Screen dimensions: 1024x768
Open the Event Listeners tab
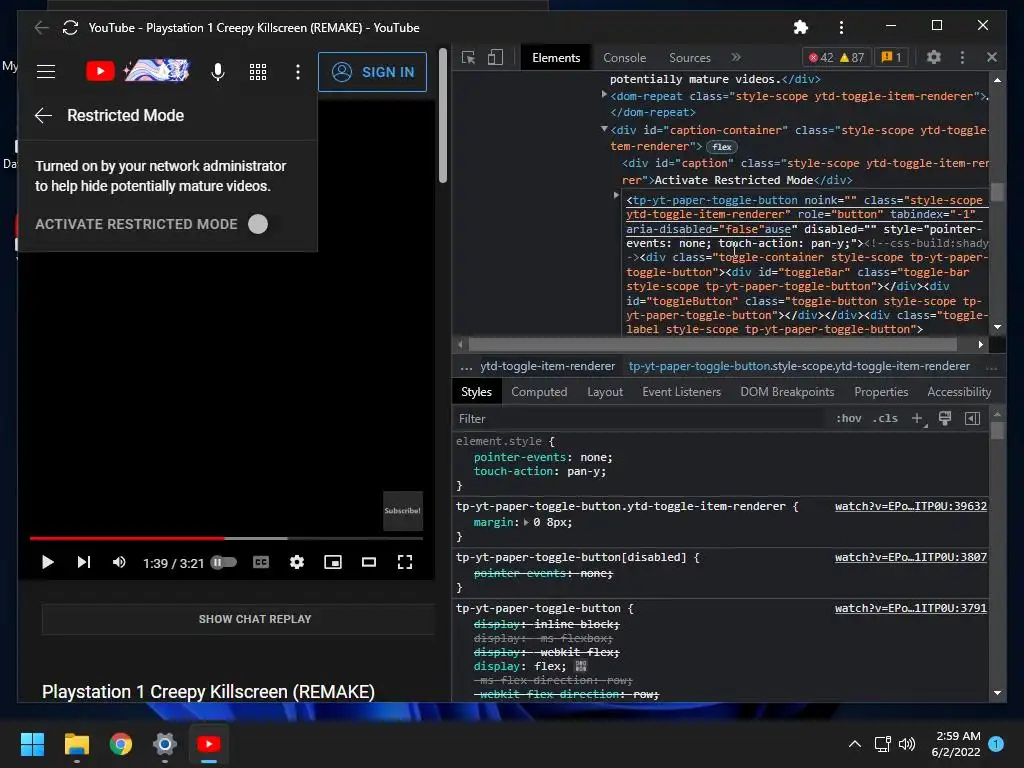point(681,392)
